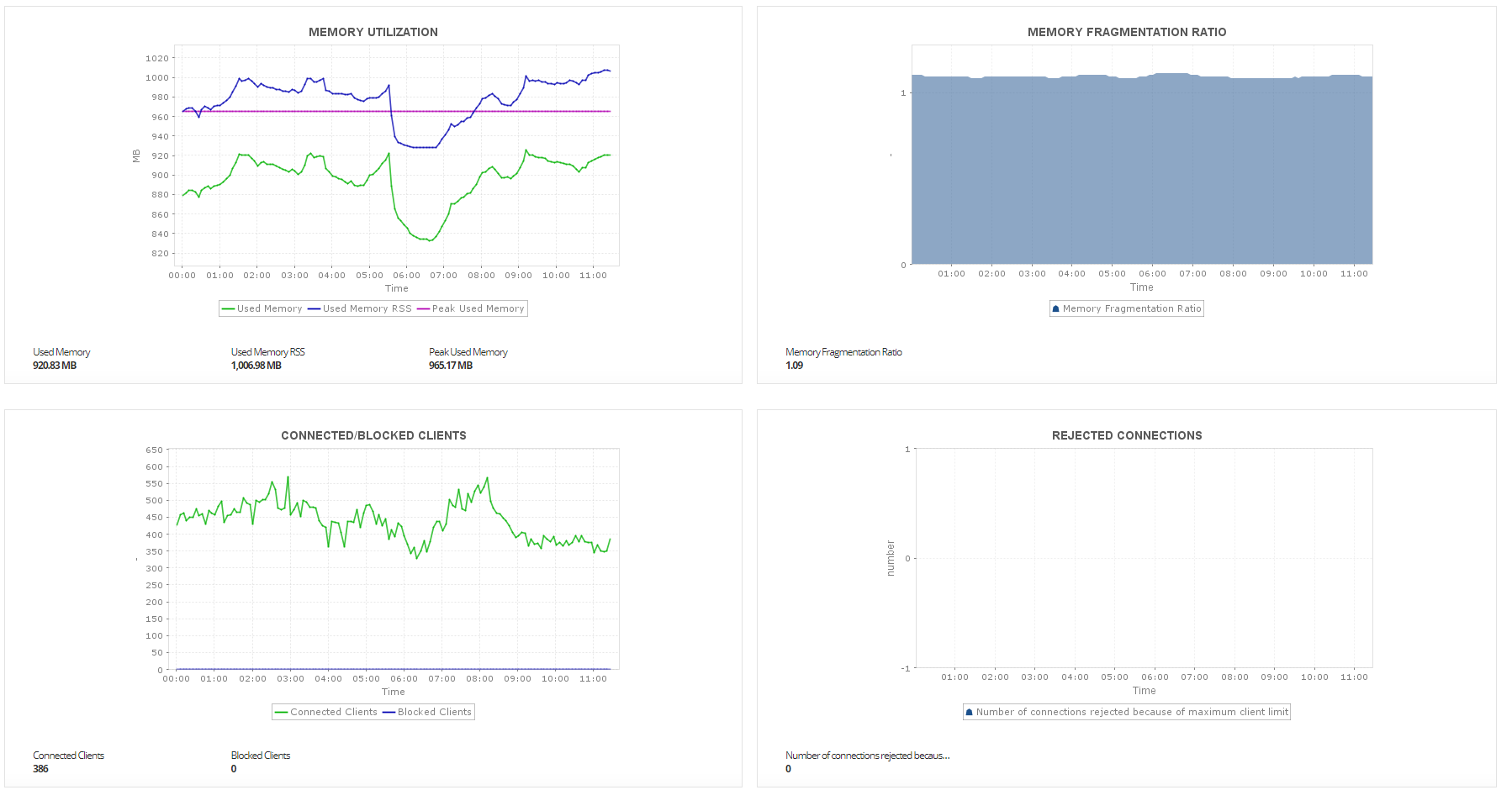This screenshot has height=790, width=1512.
Task: Click the MEMORY UTILIZATION chart title
Action: [x=373, y=32]
